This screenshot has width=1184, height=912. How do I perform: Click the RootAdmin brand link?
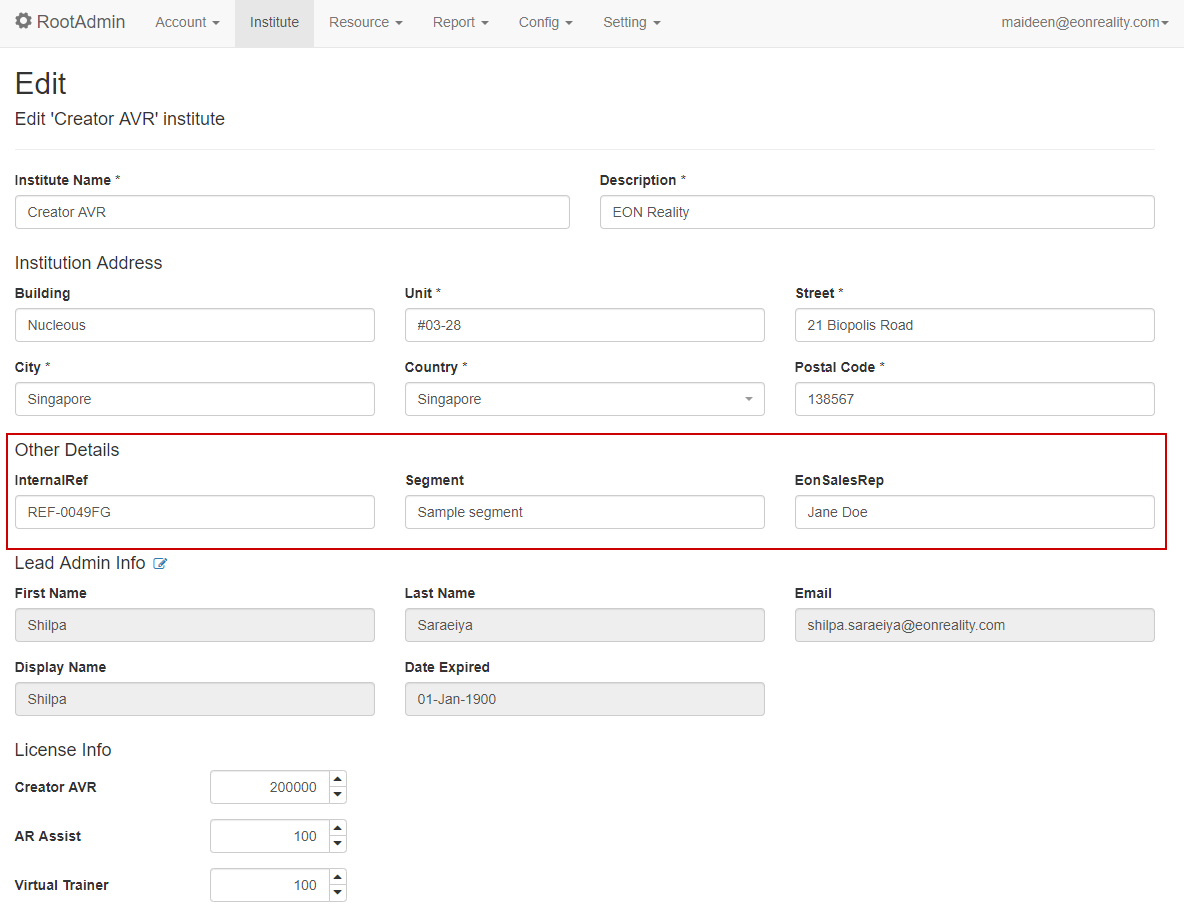(70, 22)
